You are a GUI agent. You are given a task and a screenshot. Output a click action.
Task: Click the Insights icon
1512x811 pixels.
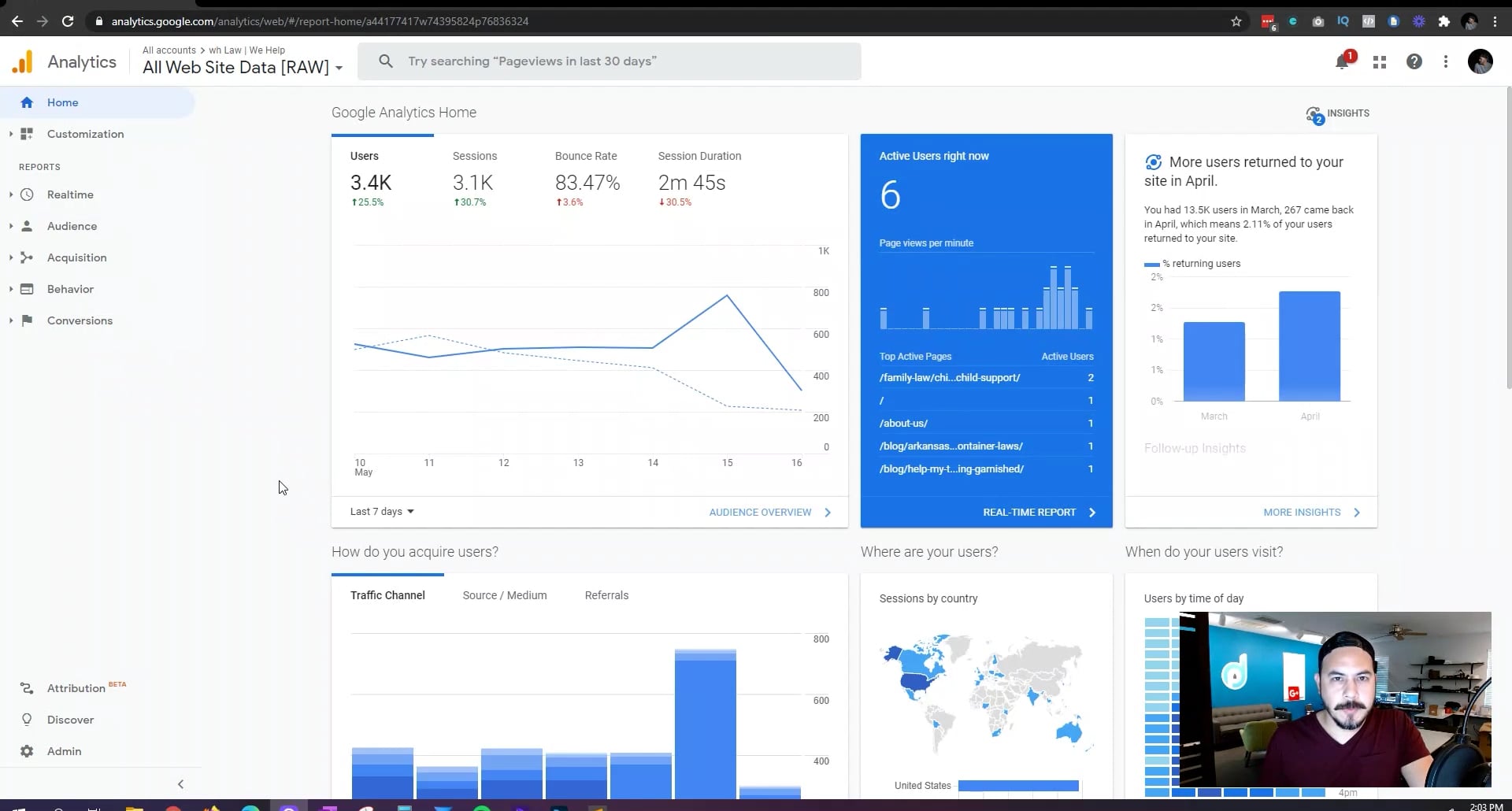(x=1315, y=116)
